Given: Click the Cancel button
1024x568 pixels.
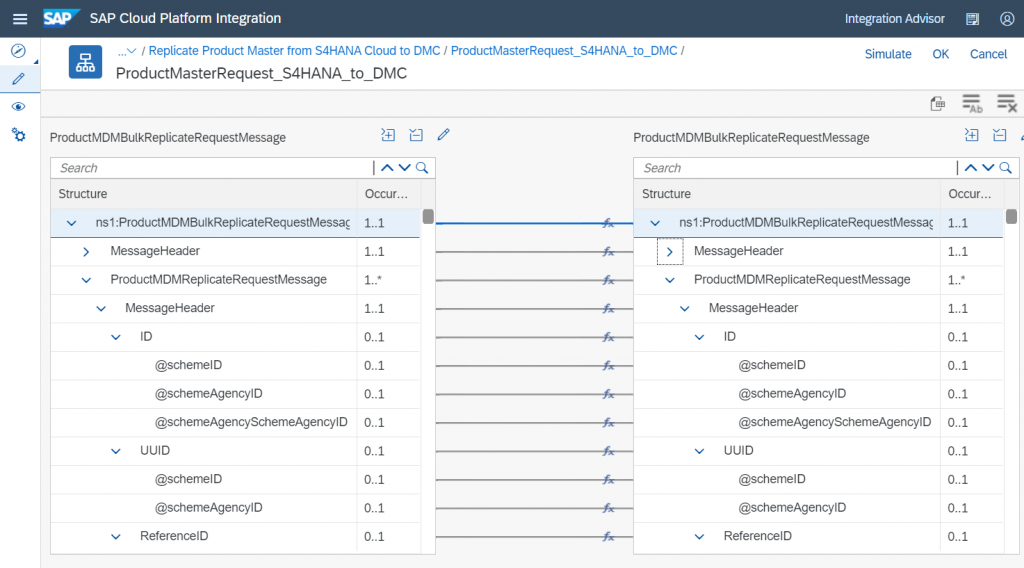Looking at the screenshot, I should [x=988, y=54].
